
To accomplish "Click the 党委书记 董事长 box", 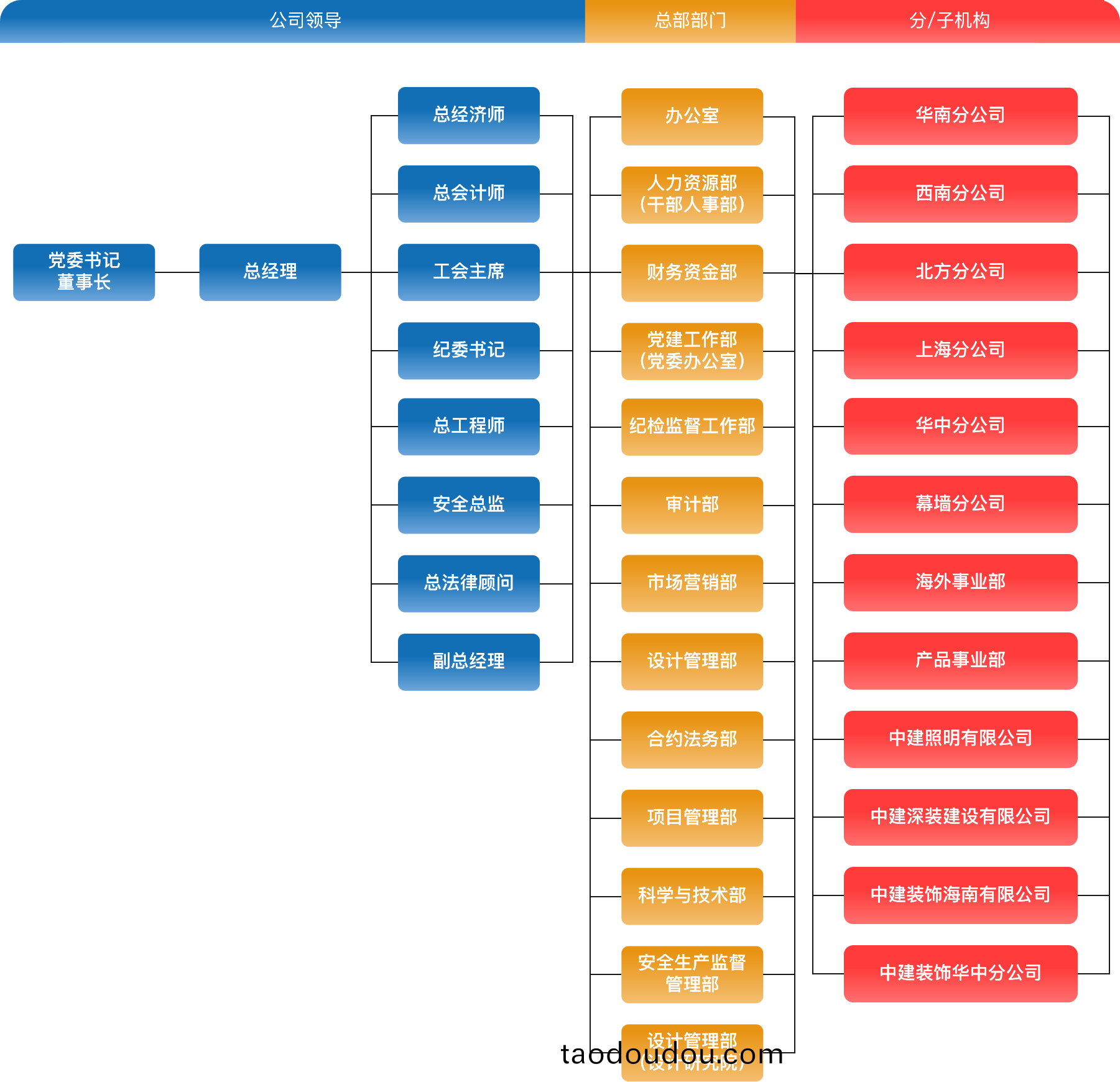I will click(x=84, y=272).
